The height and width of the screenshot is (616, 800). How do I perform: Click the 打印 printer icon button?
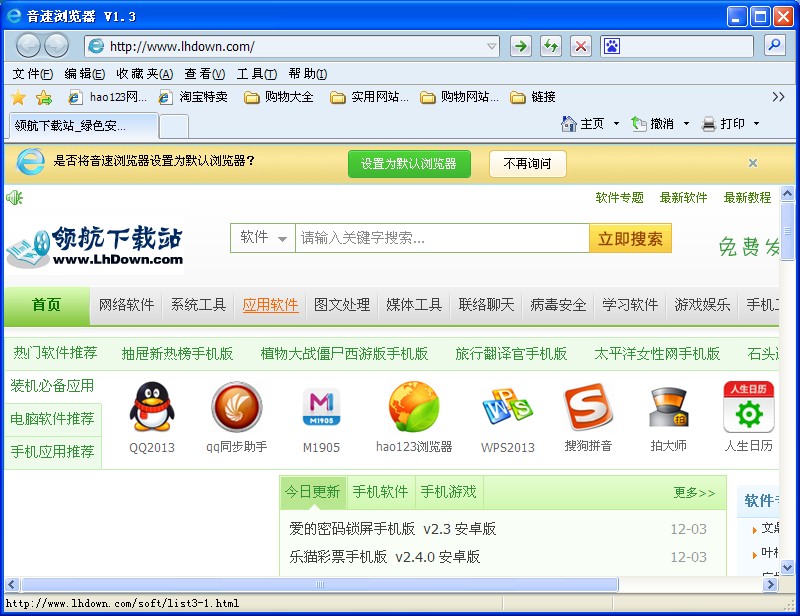click(x=723, y=124)
